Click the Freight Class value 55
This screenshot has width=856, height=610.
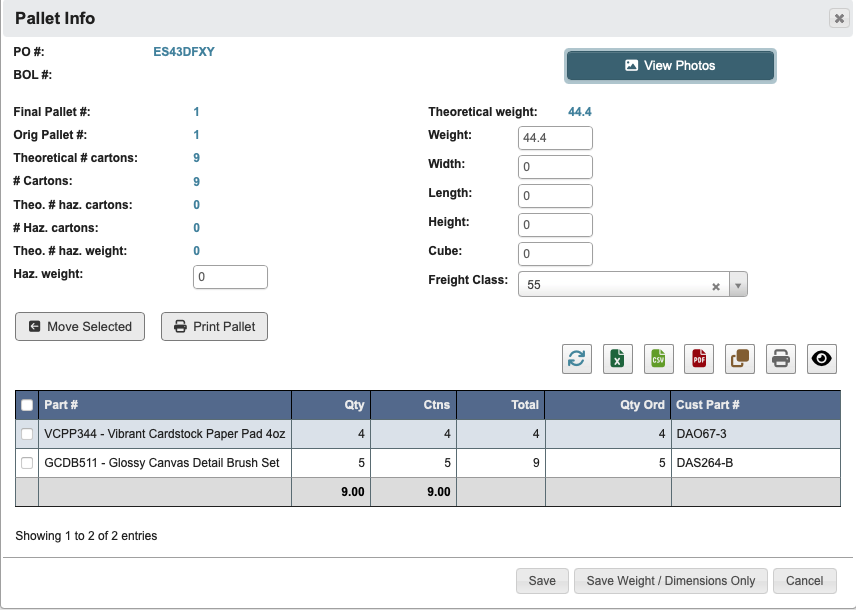coord(534,285)
